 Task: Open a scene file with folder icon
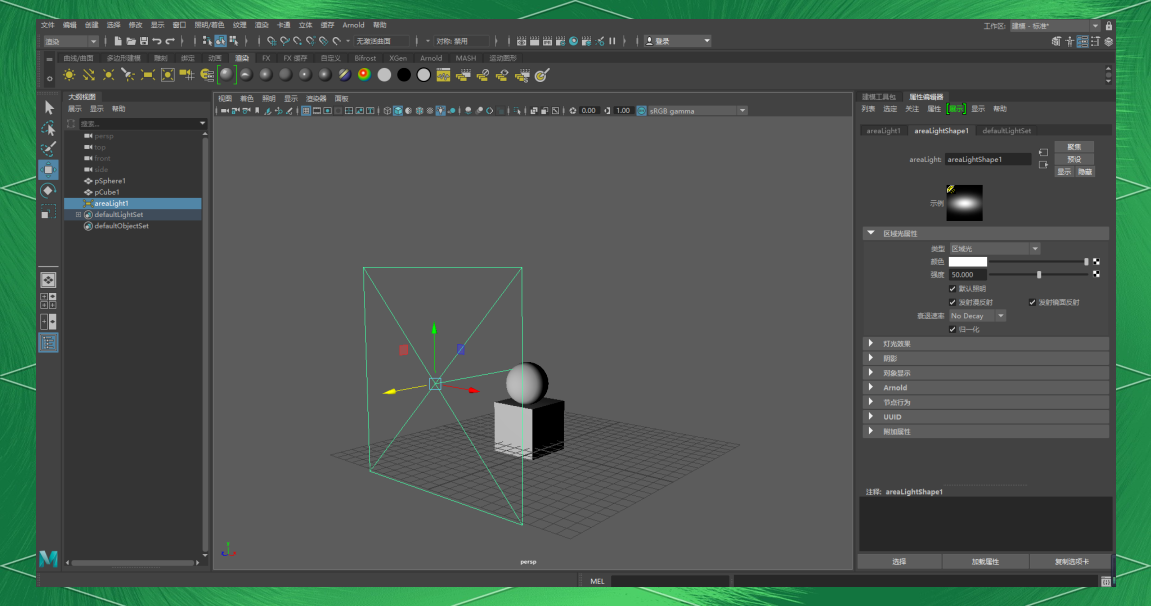coord(131,41)
